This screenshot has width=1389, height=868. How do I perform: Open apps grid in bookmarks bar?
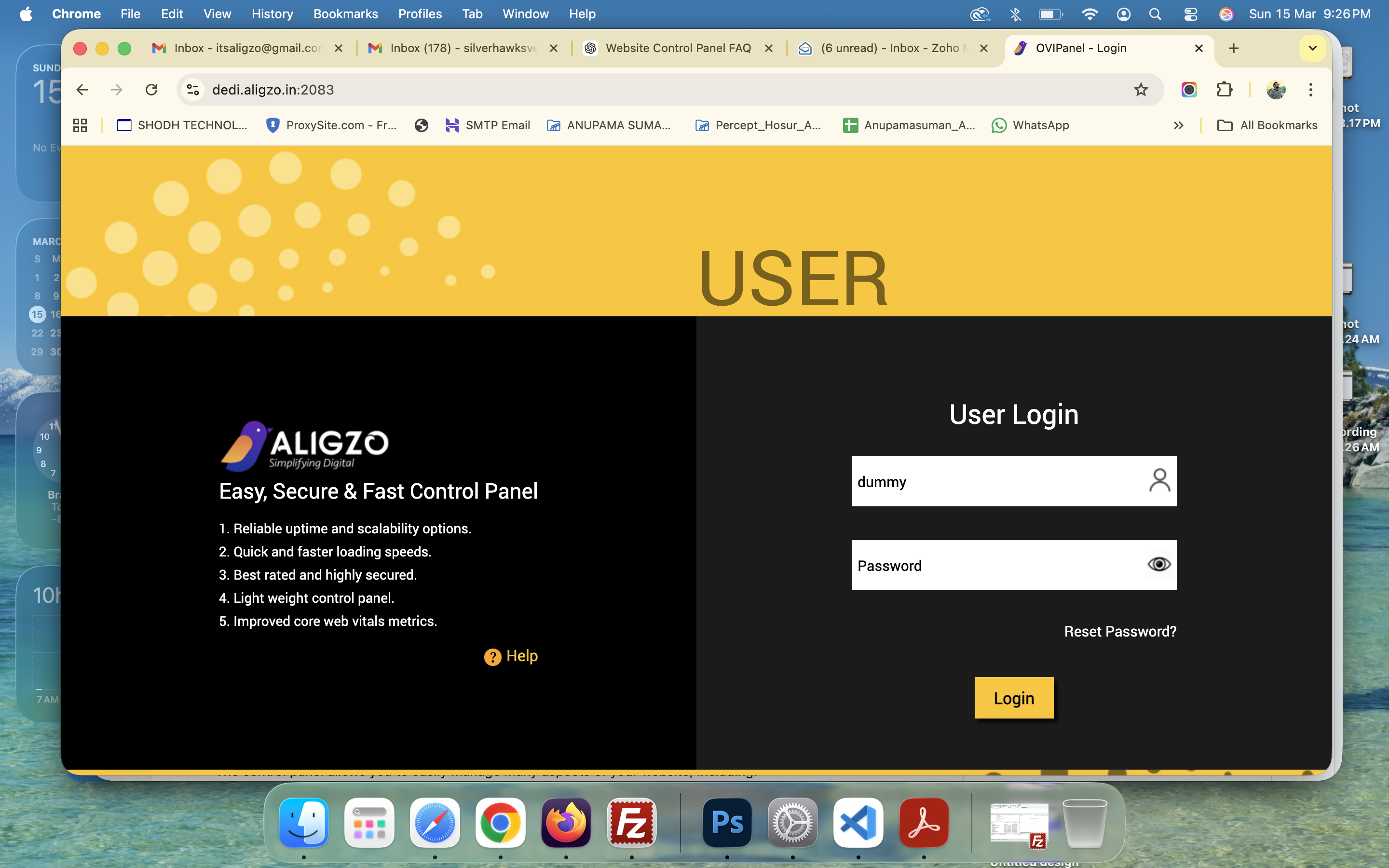[x=80, y=125]
